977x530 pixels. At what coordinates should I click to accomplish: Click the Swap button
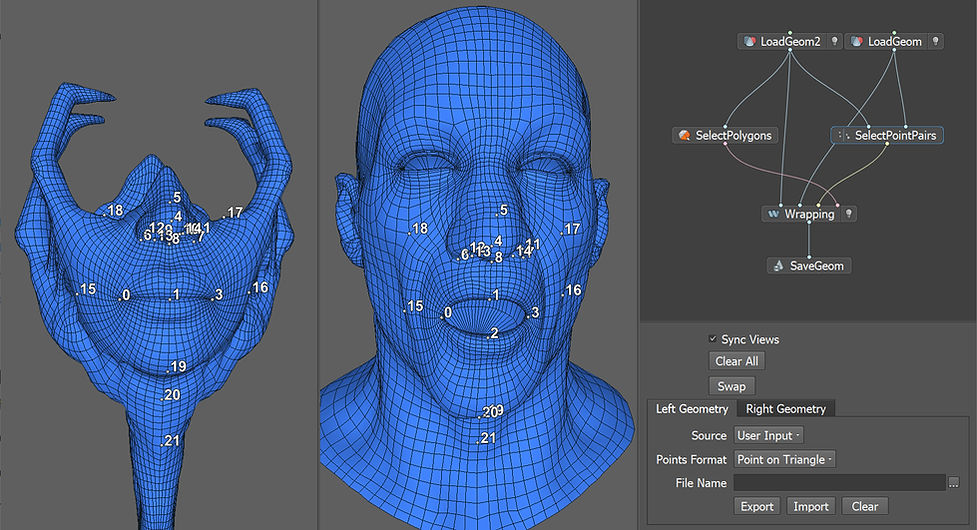(731, 386)
